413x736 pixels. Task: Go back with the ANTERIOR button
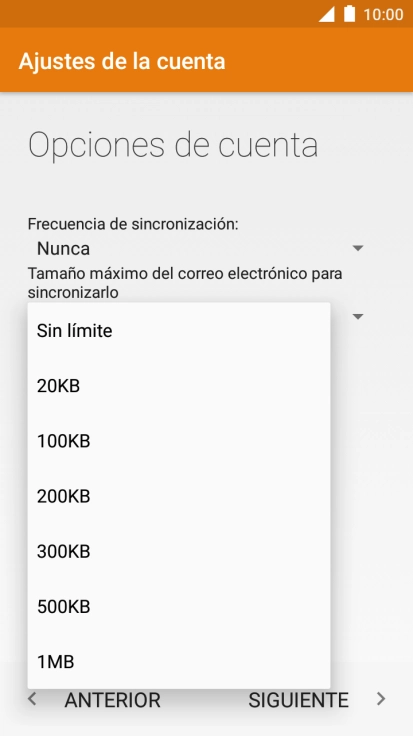(112, 700)
